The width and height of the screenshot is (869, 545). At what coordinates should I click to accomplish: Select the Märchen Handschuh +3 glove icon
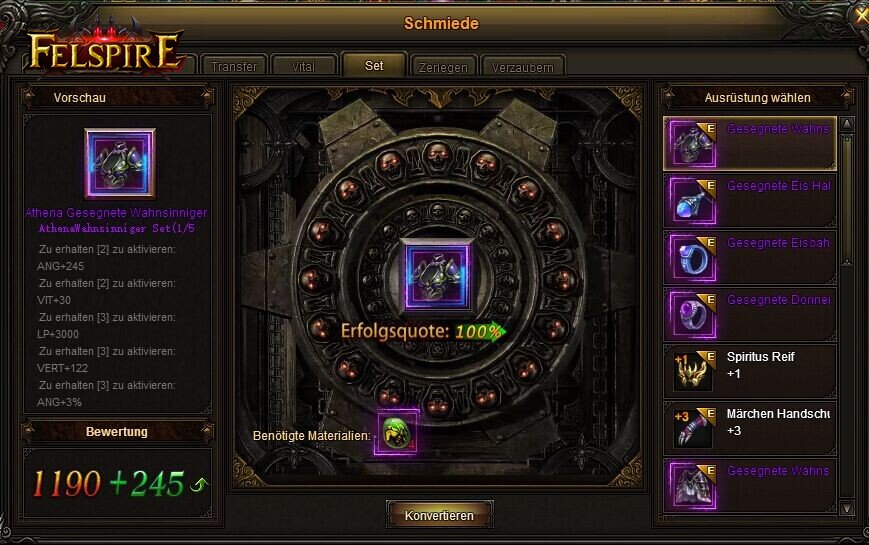[x=692, y=429]
